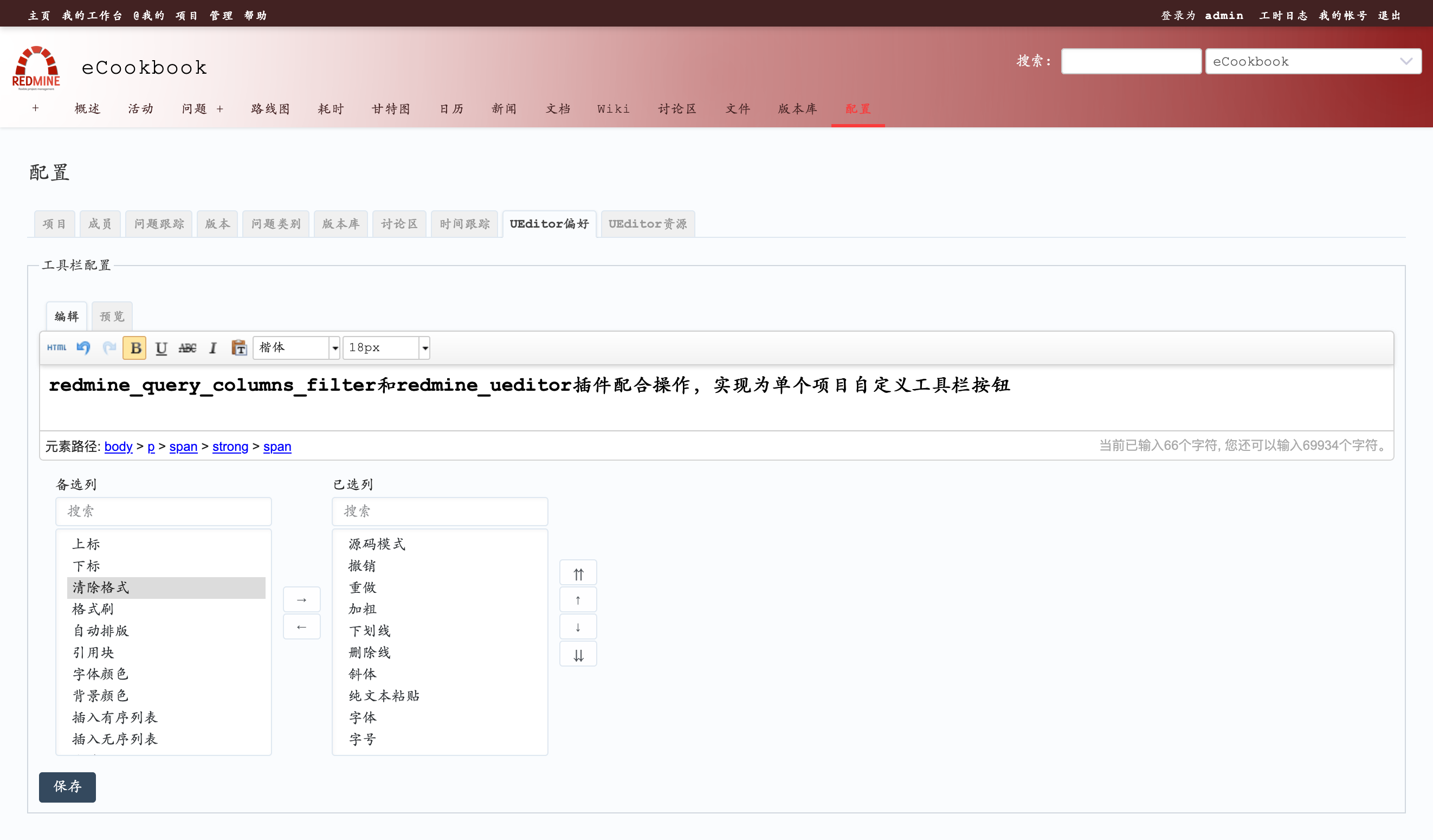Switch to the 成员 settings tab
The height and width of the screenshot is (840, 1433).
(x=100, y=224)
